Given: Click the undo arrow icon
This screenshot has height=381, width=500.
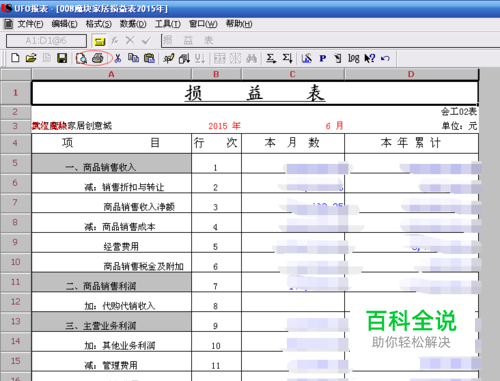Looking at the screenshot, I should click(385, 58).
